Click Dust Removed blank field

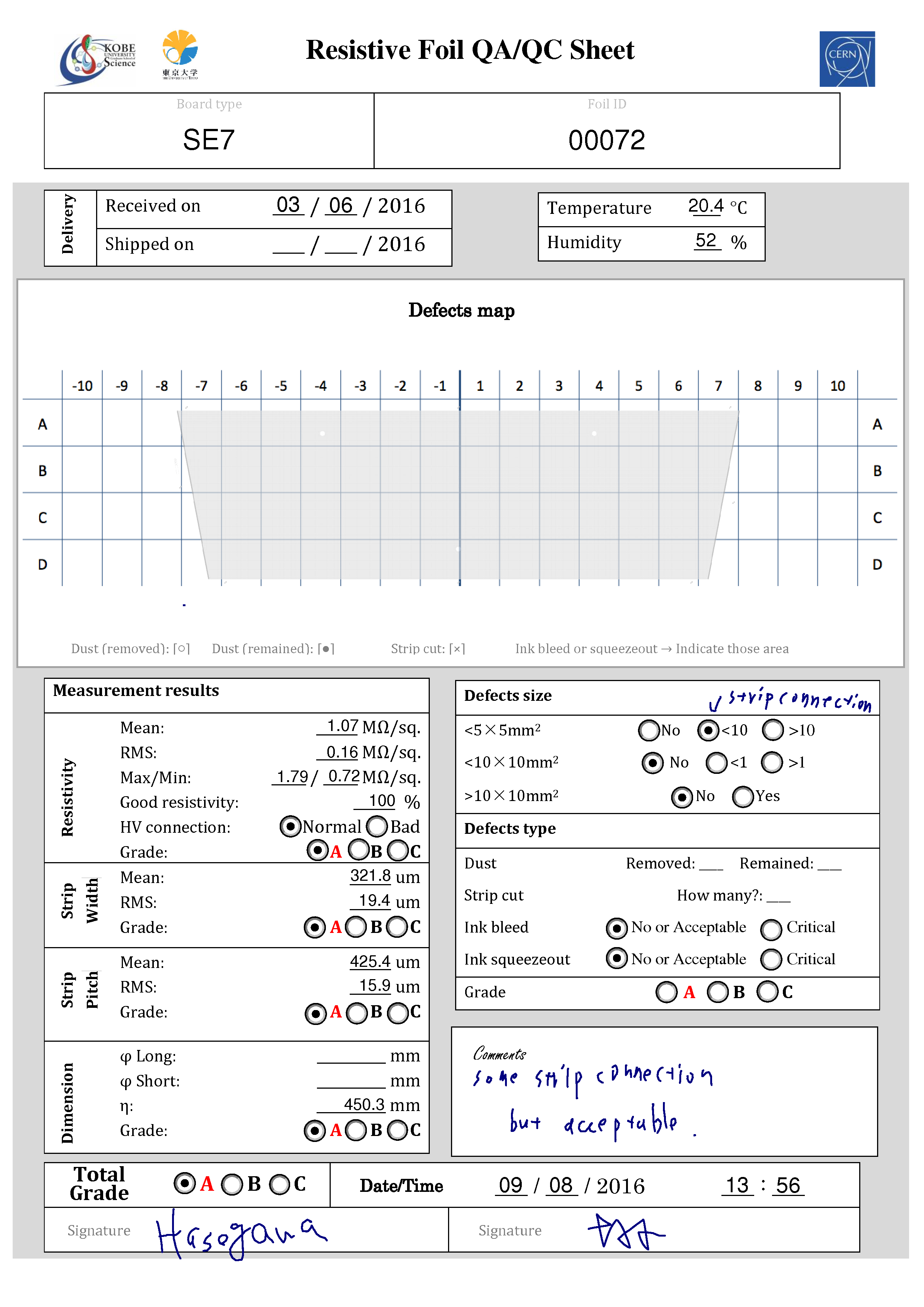click(x=711, y=864)
